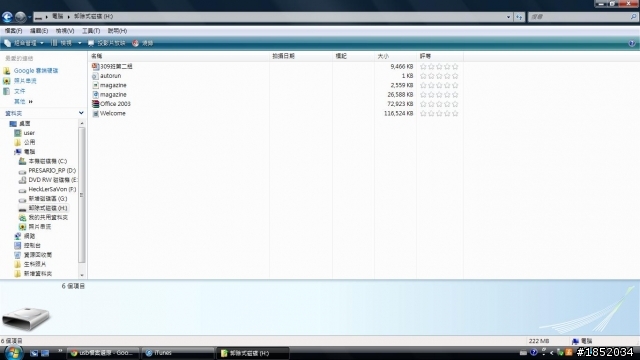640x360 pixels.
Task: Open the 新增資料夾 folder in the tree
Action: pos(33,273)
